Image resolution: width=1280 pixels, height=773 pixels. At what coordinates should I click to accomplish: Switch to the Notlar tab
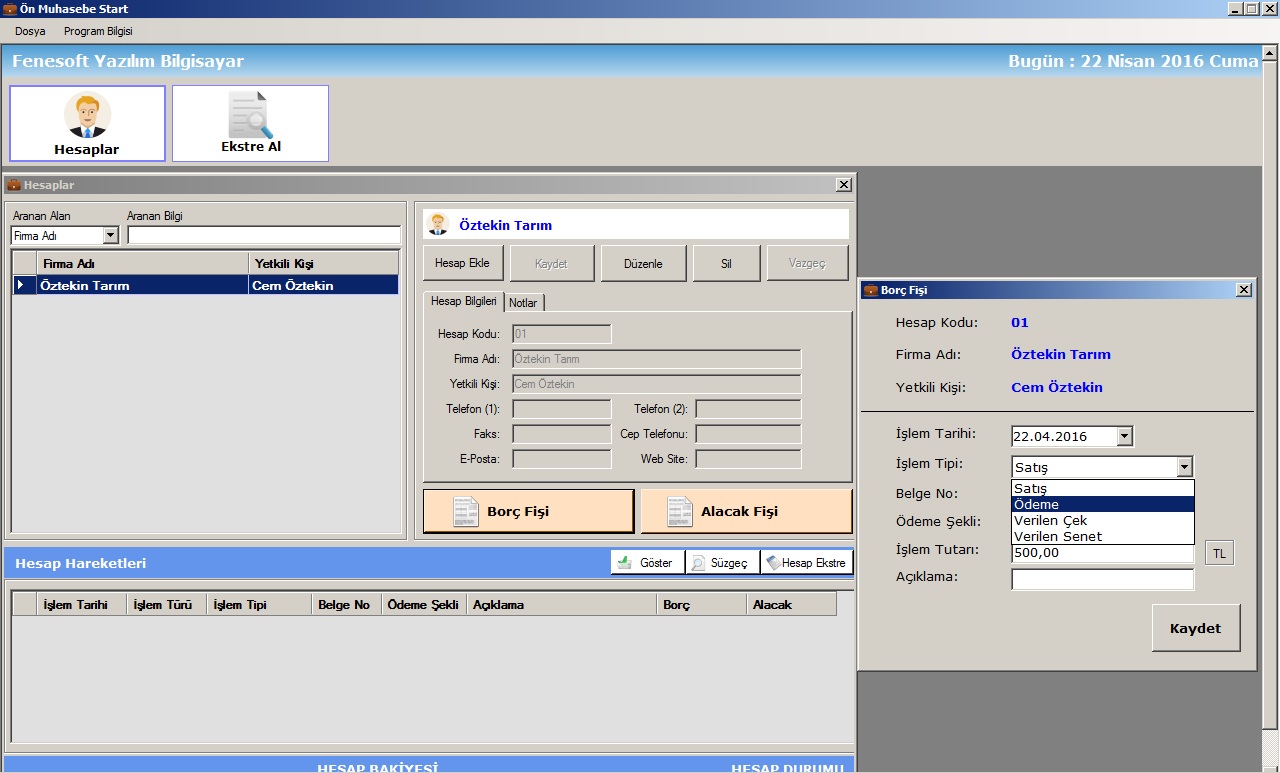coord(523,303)
